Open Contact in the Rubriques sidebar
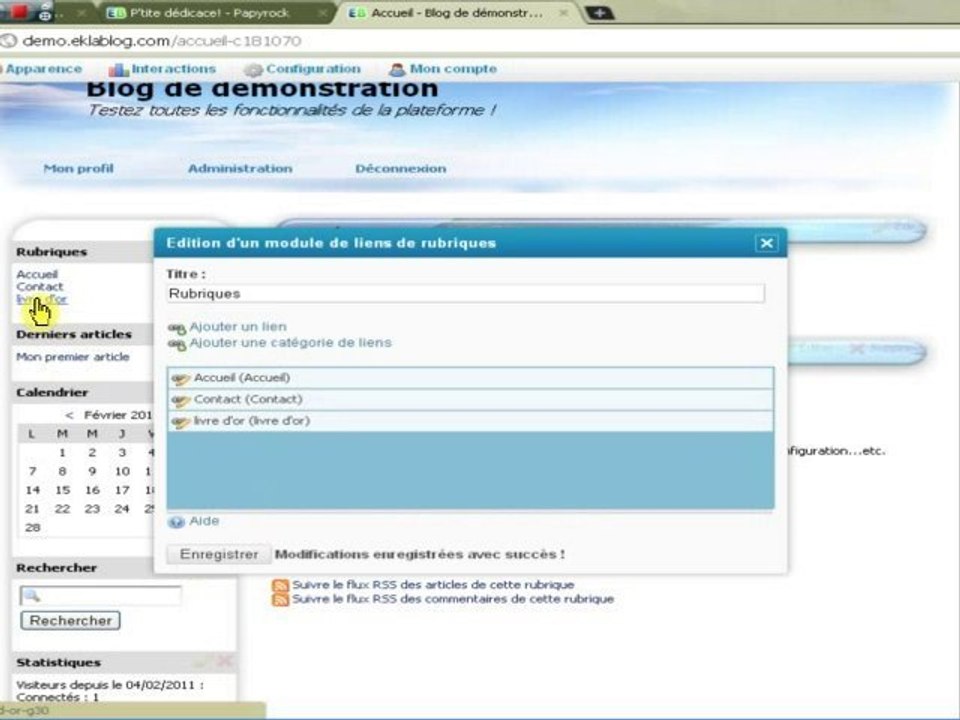This screenshot has width=960, height=720. pyautogui.click(x=40, y=287)
